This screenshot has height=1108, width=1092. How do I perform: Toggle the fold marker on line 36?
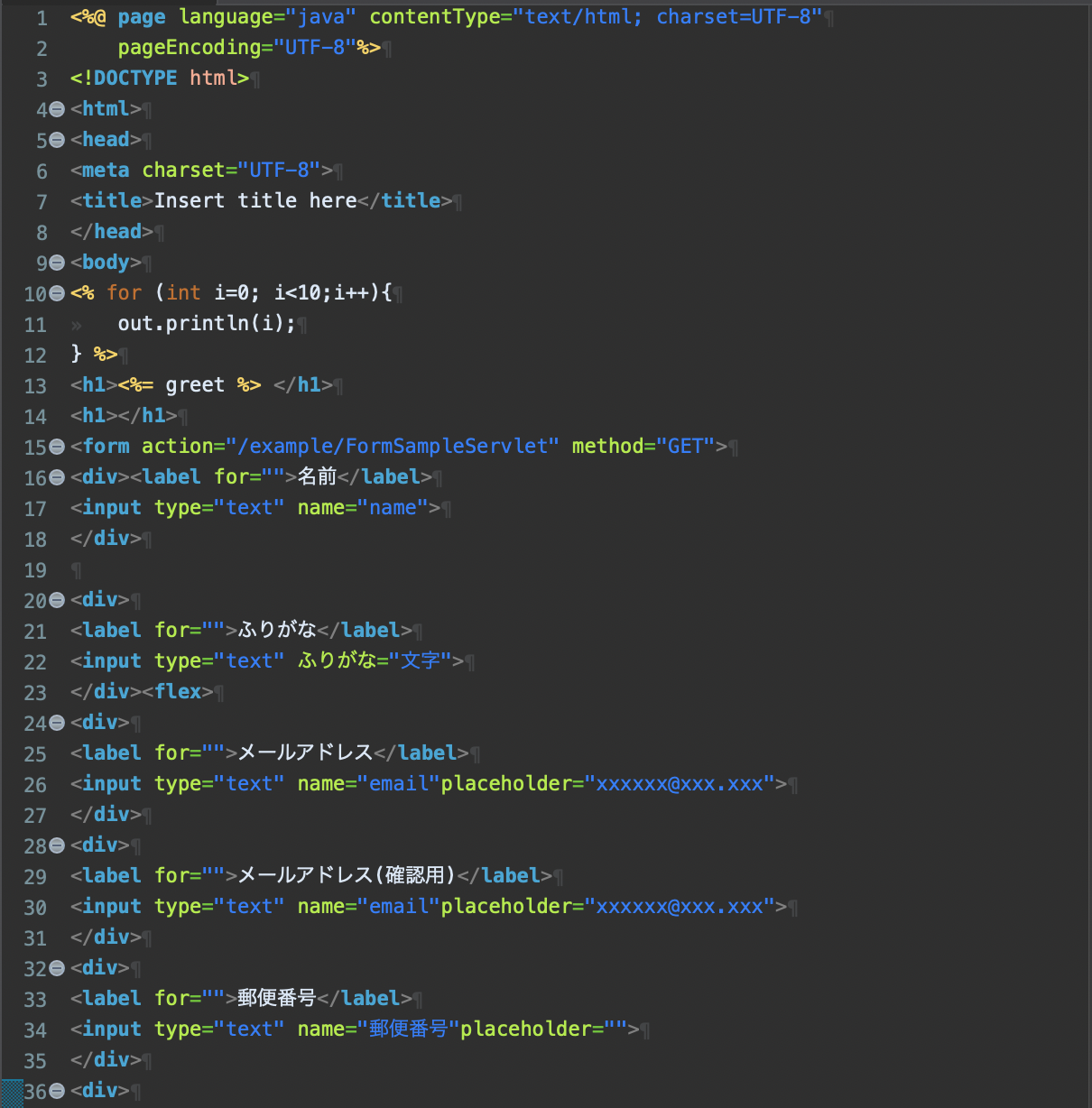pos(57,1091)
